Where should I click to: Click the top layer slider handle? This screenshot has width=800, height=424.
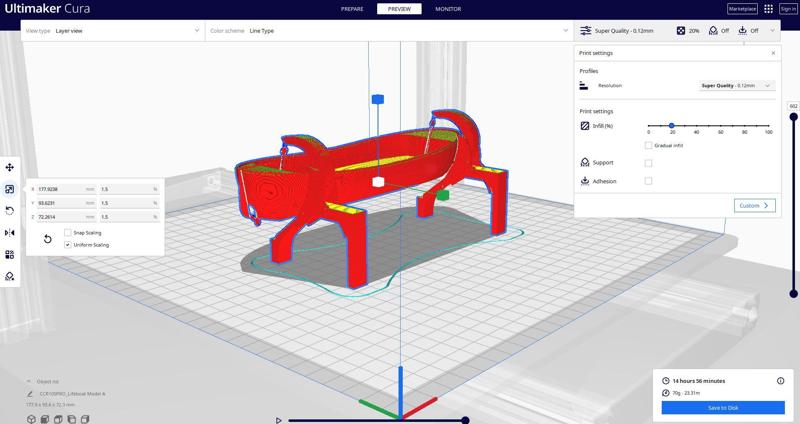[793, 117]
